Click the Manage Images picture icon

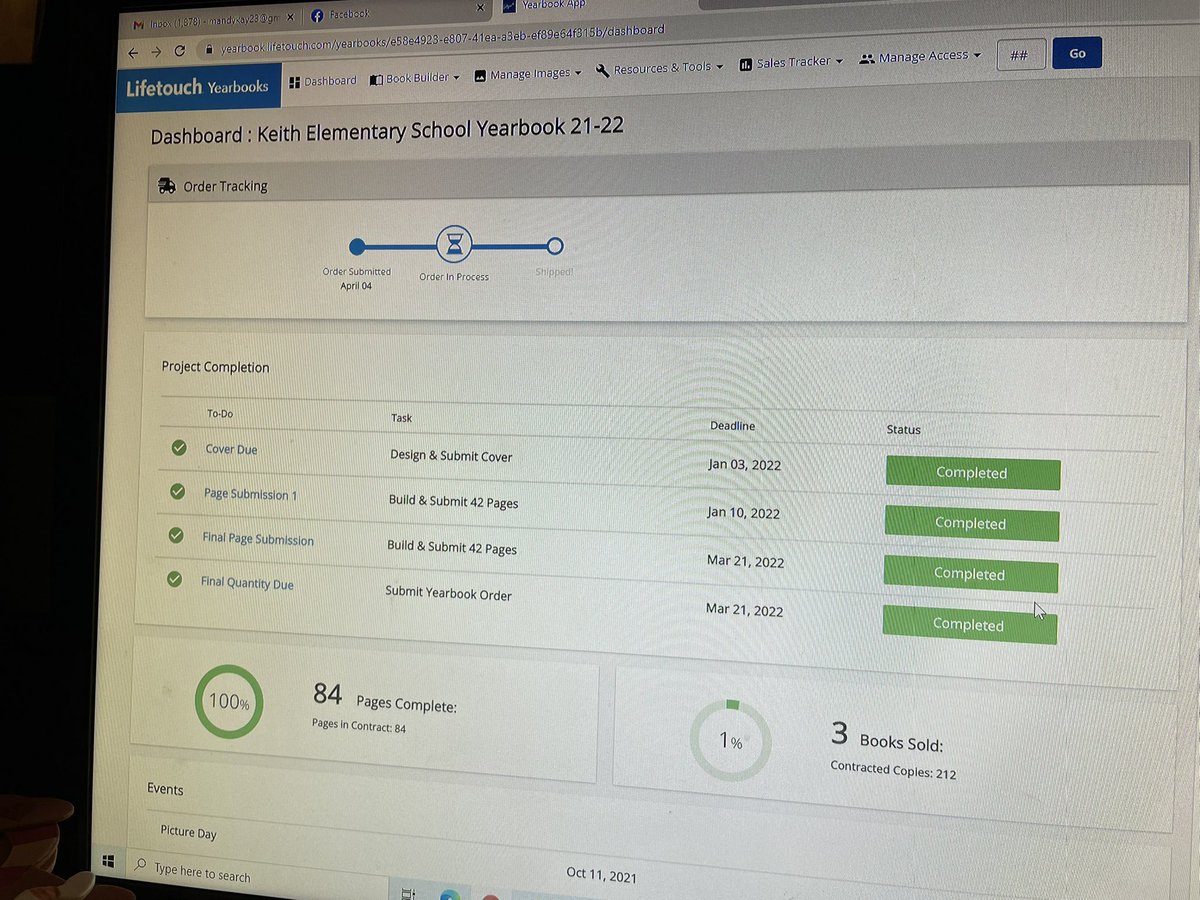click(x=480, y=75)
